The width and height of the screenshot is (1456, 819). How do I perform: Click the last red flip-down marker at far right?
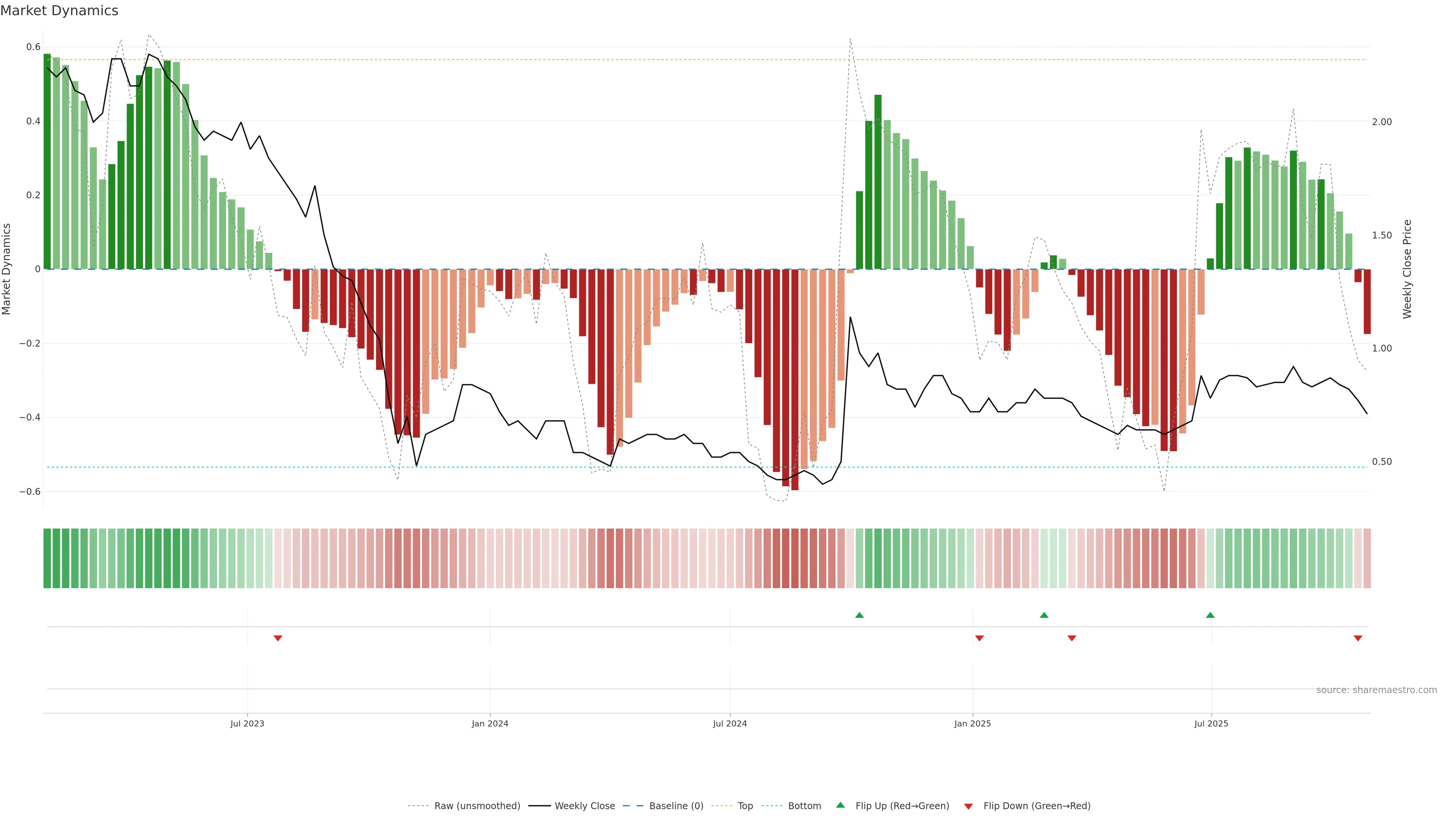[1358, 638]
